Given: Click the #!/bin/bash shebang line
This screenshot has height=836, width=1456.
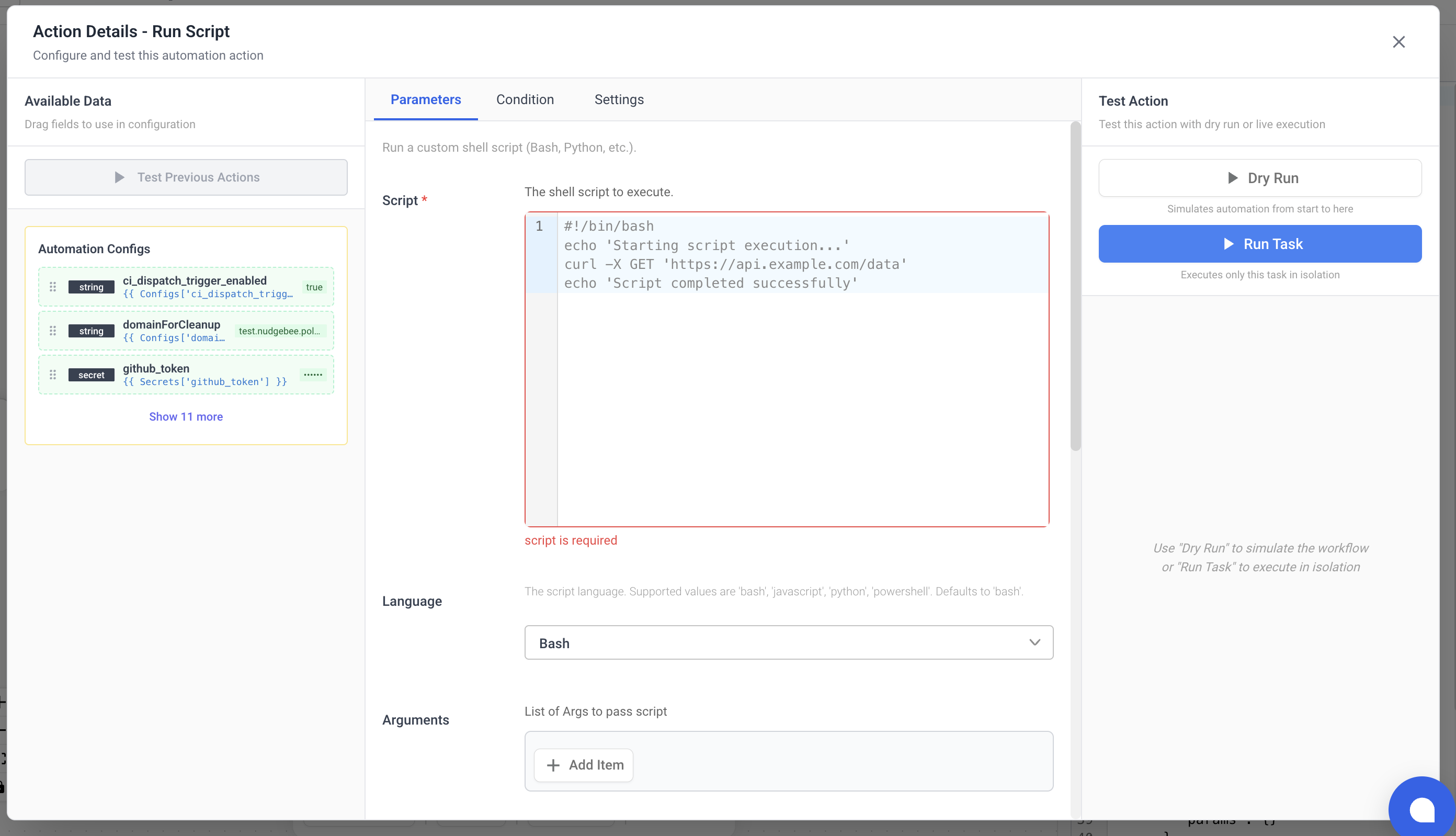Looking at the screenshot, I should point(609,226).
